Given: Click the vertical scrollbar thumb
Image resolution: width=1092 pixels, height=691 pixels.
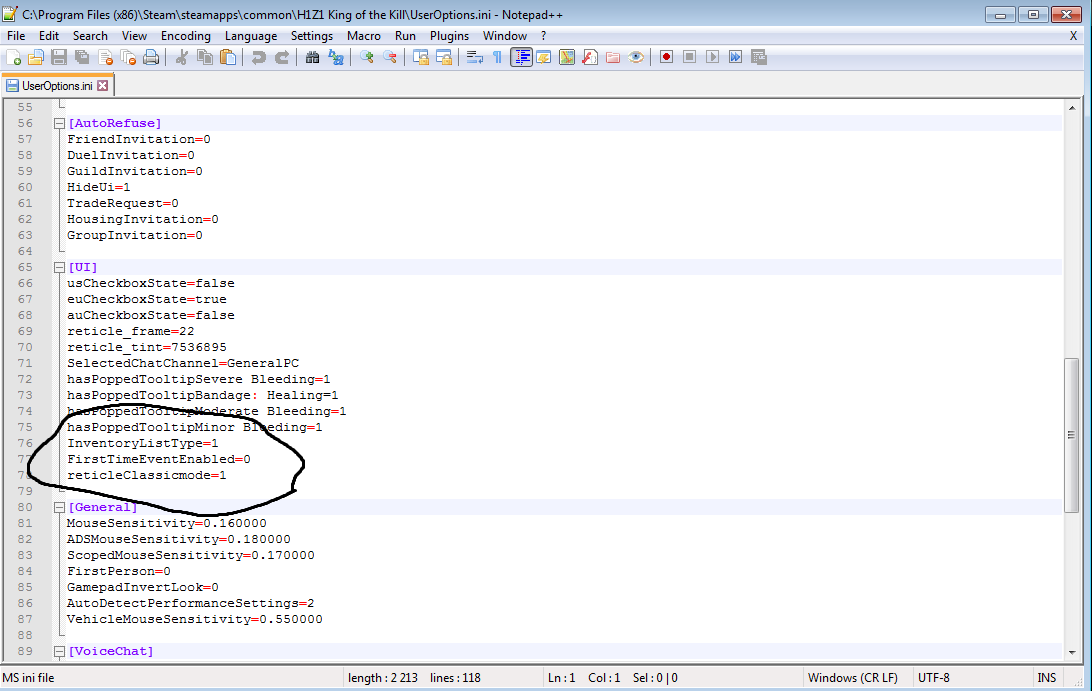Looking at the screenshot, I should 1072,435.
